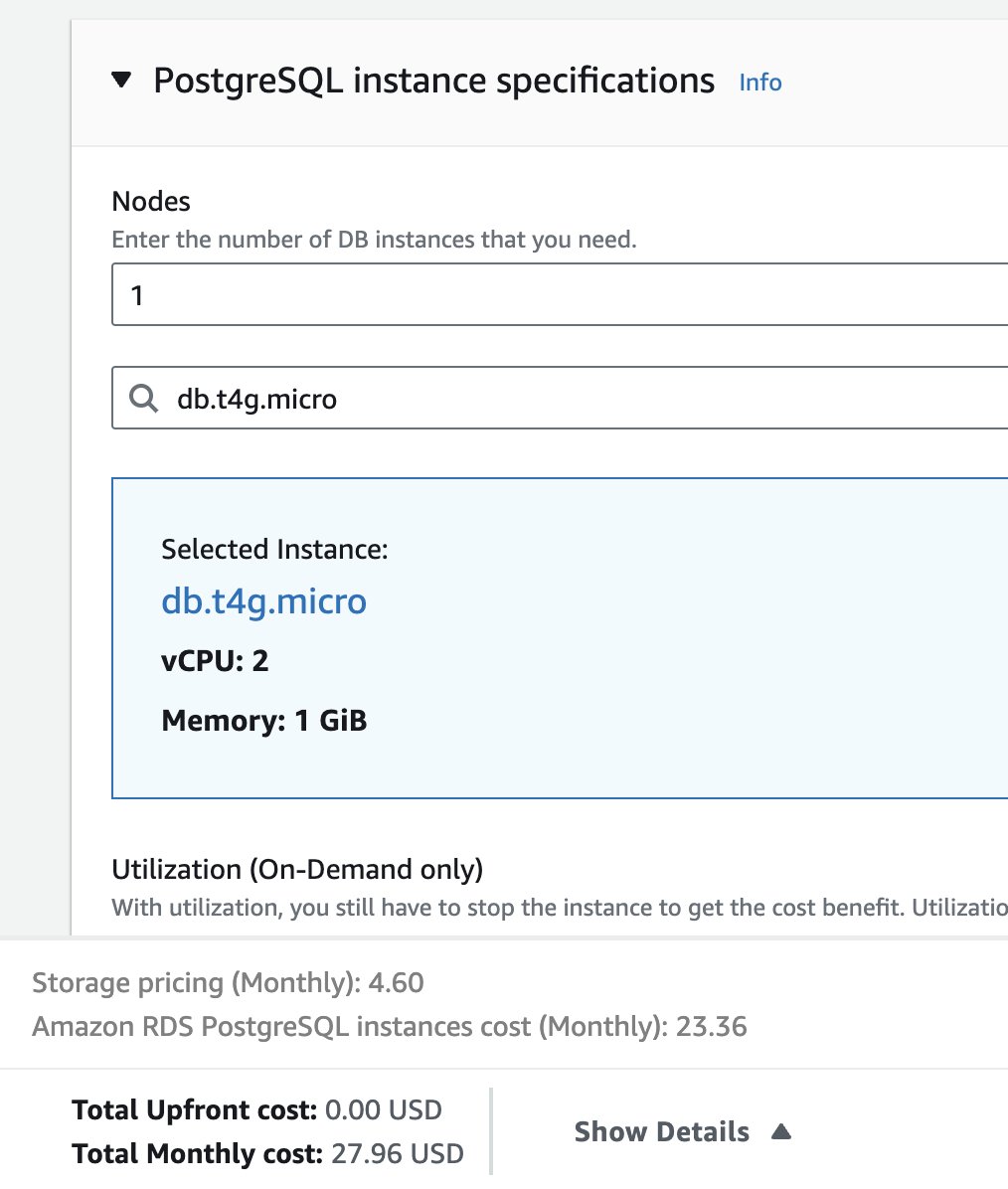Open the Info link beside the heading
Screen dimensions: 1008x1189
click(760, 82)
